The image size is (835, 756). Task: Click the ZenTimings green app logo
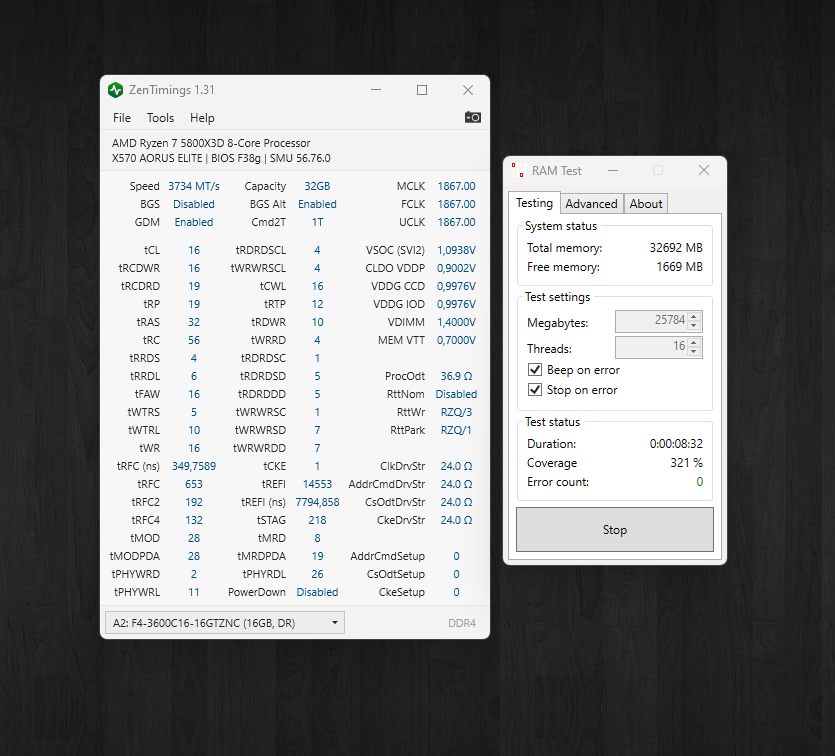point(116,90)
